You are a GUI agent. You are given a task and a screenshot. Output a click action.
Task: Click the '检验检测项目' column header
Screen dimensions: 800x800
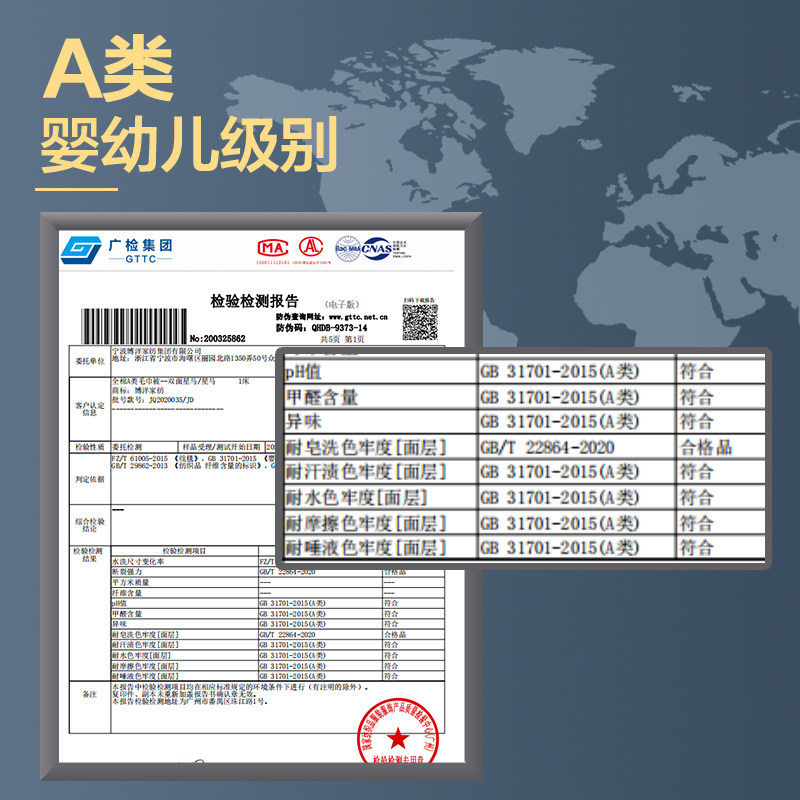[x=184, y=551]
